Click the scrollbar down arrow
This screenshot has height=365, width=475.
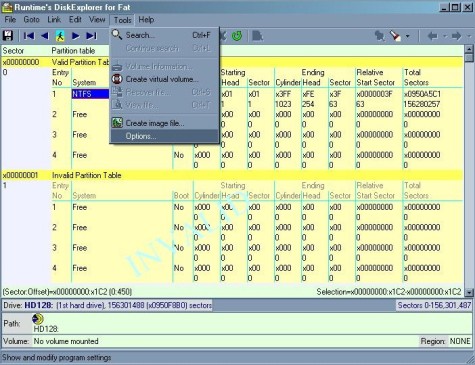(x=469, y=292)
